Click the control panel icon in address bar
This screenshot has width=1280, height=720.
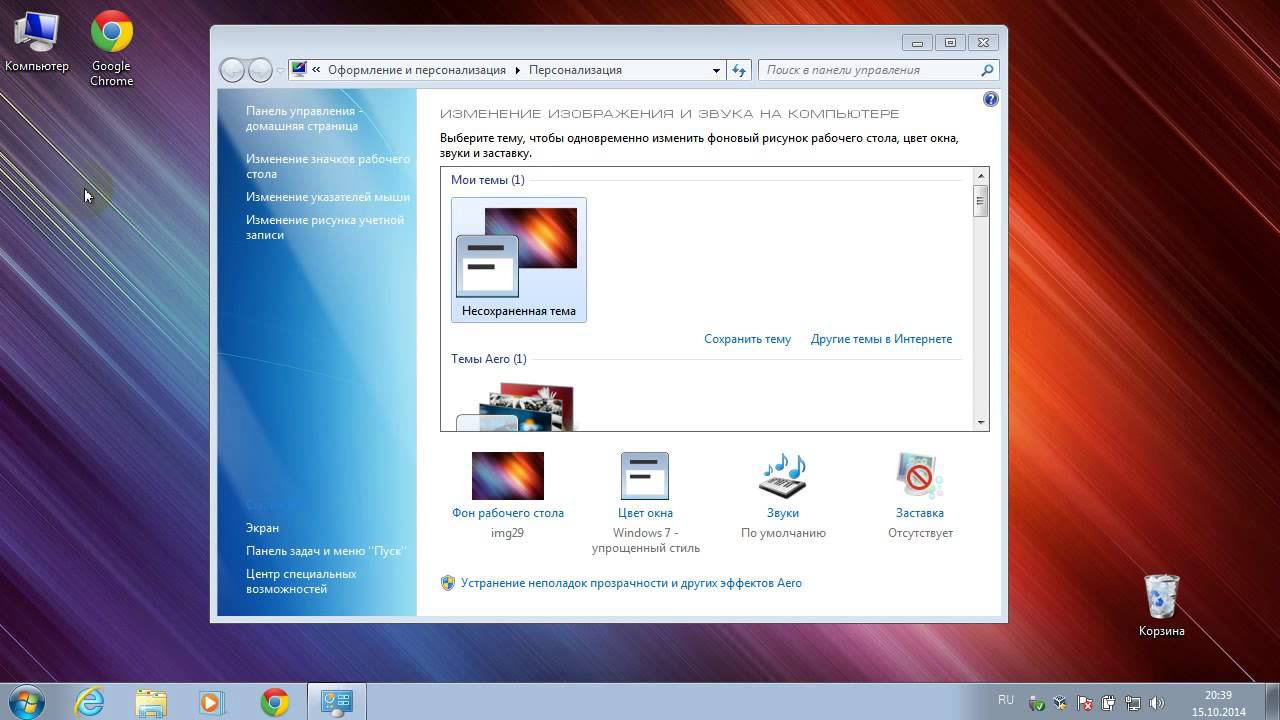tap(298, 70)
